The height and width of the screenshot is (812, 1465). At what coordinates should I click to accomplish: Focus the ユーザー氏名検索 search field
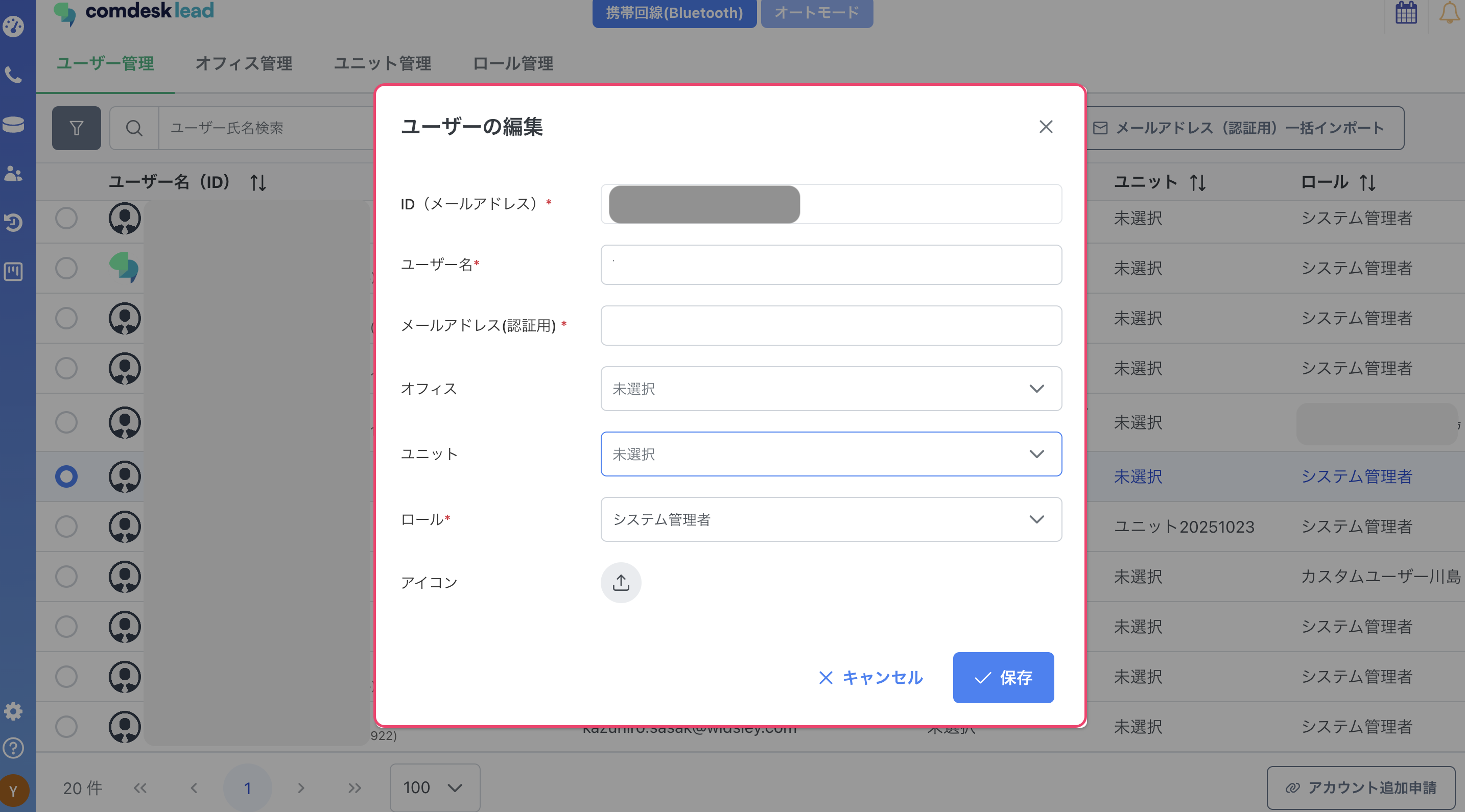267,128
